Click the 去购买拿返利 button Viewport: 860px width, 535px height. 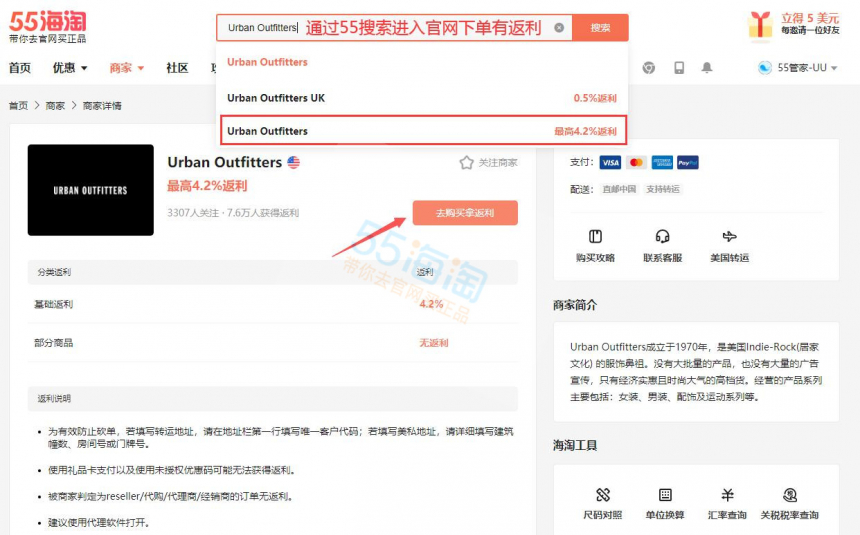pos(465,212)
